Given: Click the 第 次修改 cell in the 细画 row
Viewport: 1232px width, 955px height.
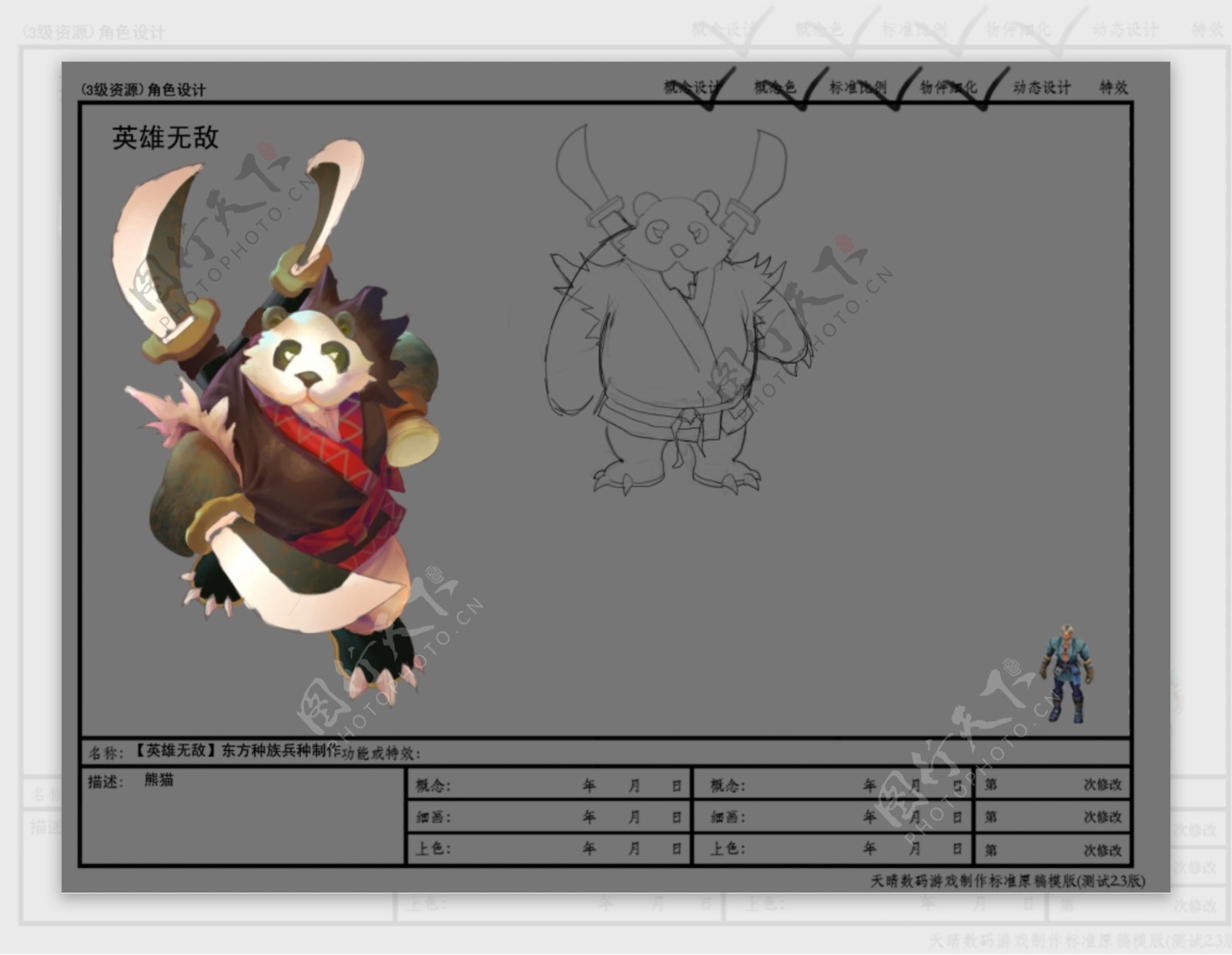Looking at the screenshot, I should (1053, 817).
